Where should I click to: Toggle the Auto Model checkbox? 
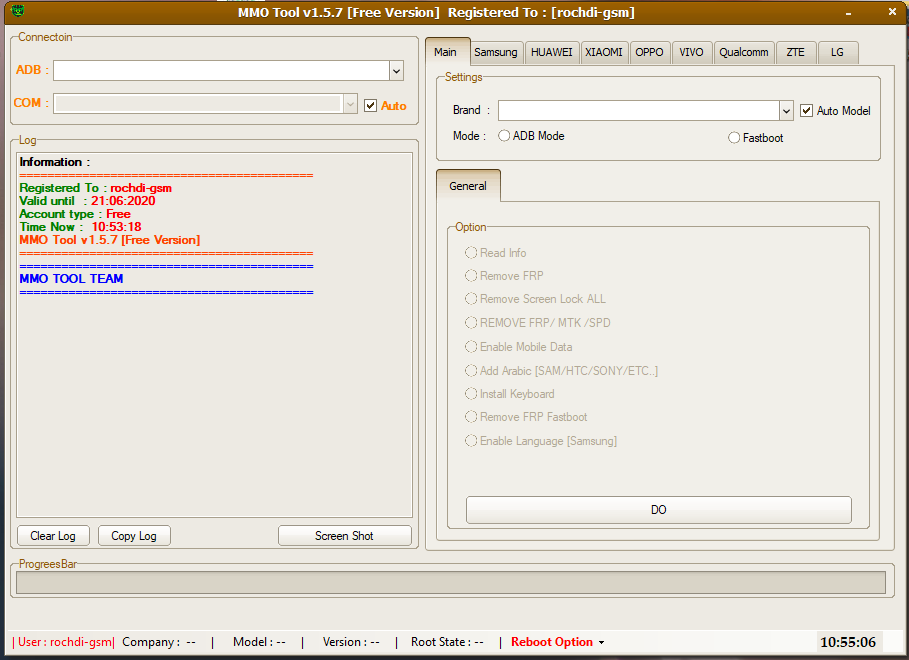click(806, 110)
